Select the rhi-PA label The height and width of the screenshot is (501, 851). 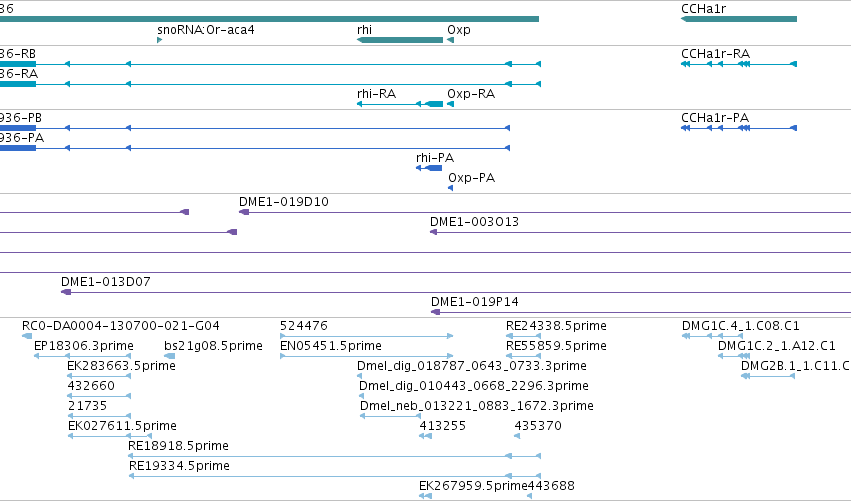point(435,158)
